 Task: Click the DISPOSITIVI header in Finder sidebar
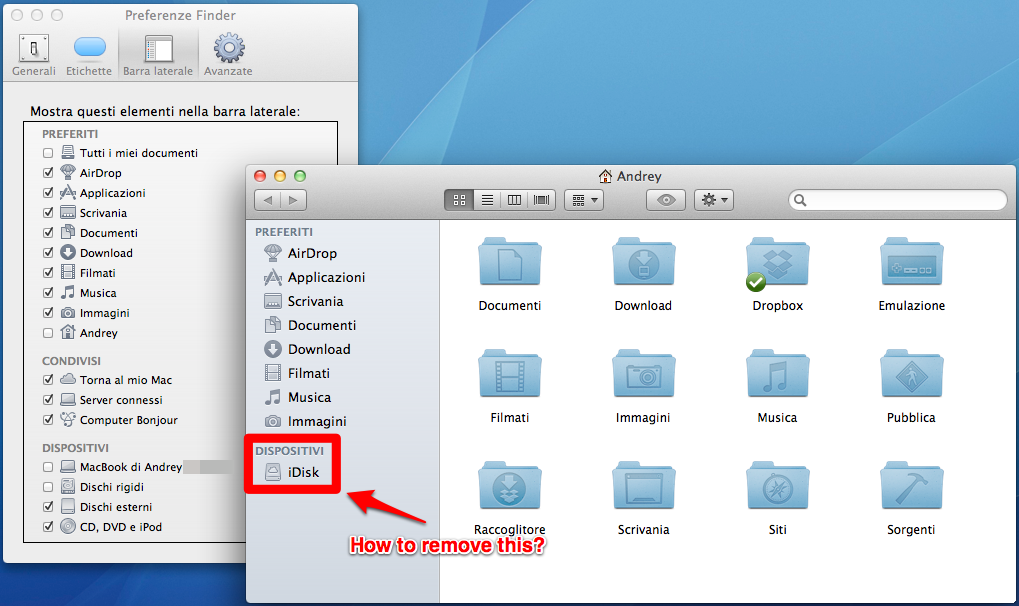(289, 451)
